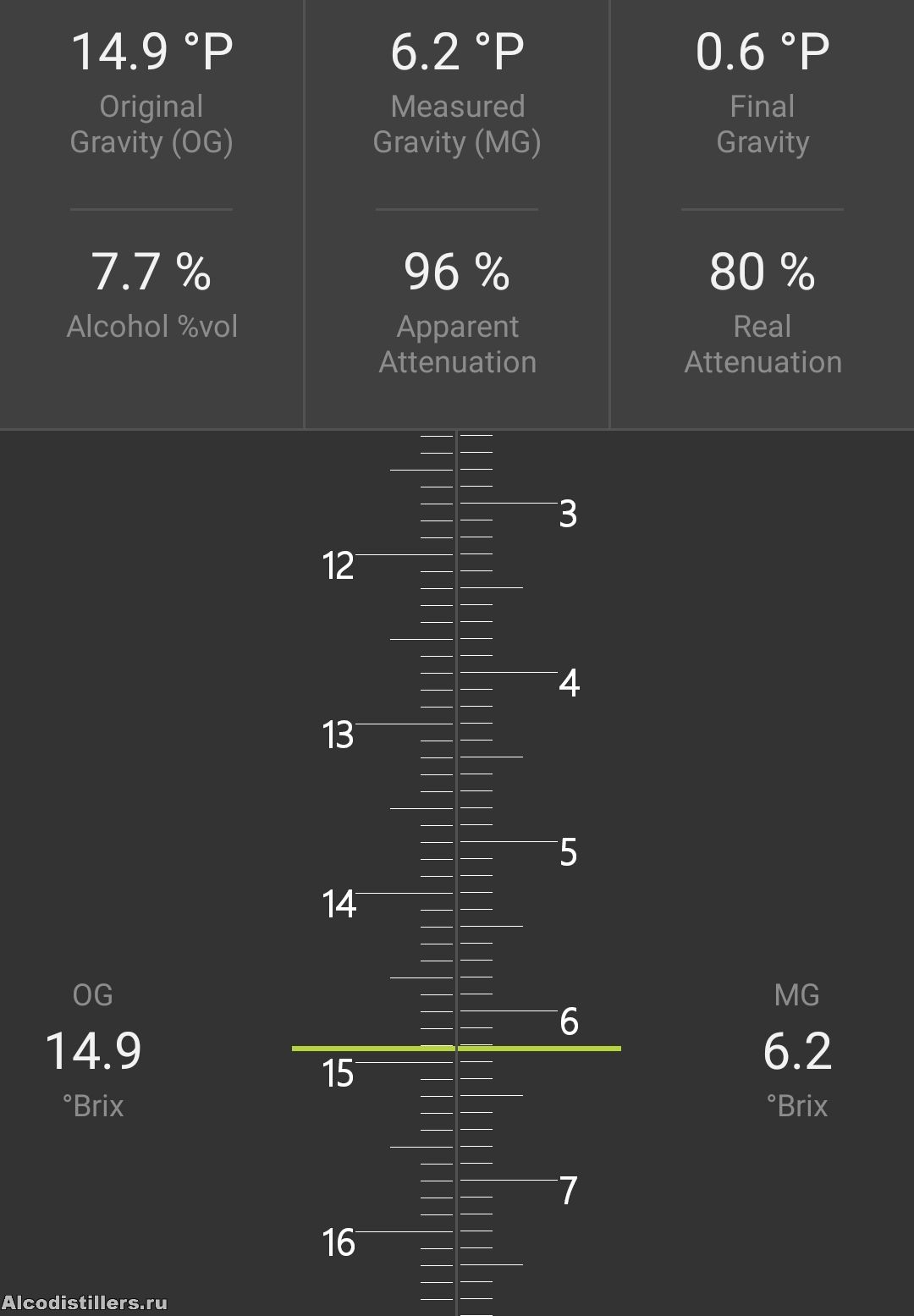Click the 14 mark on OG scale
The image size is (914, 1316).
339,905
